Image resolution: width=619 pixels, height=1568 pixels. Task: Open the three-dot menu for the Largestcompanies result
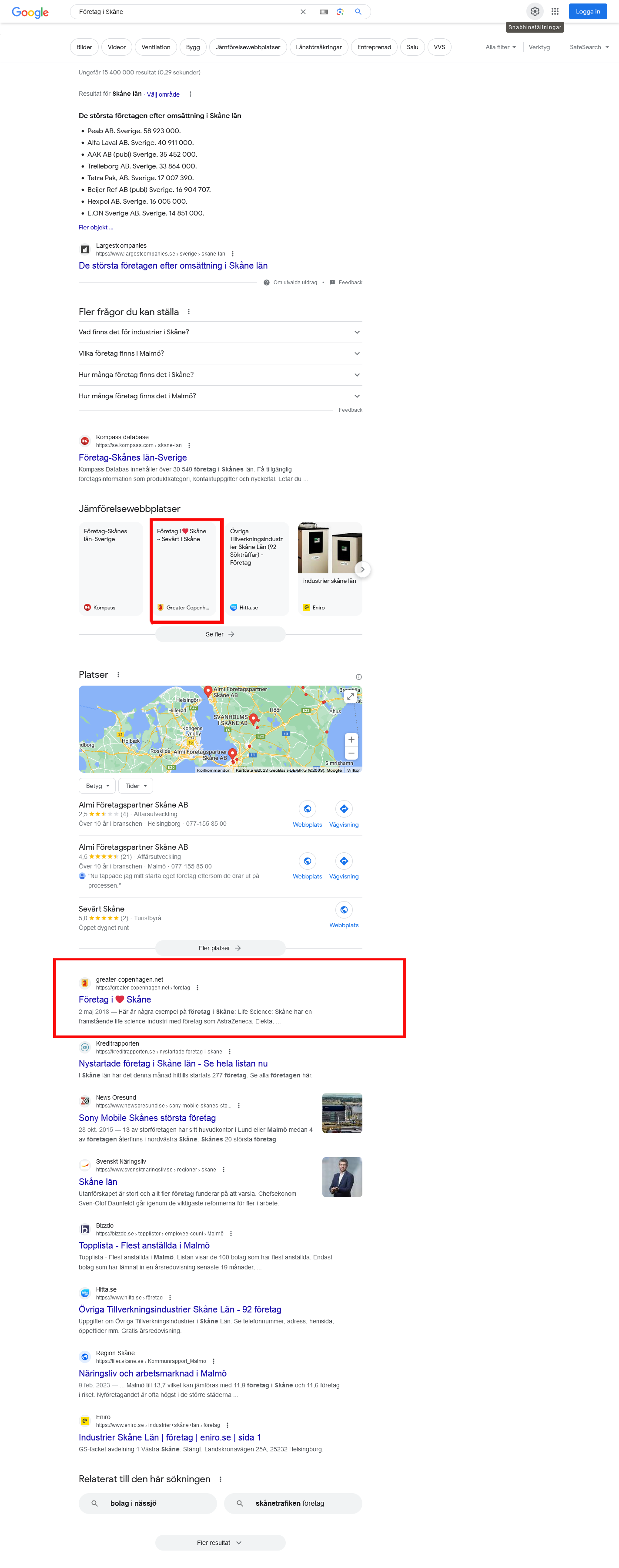tap(232, 254)
